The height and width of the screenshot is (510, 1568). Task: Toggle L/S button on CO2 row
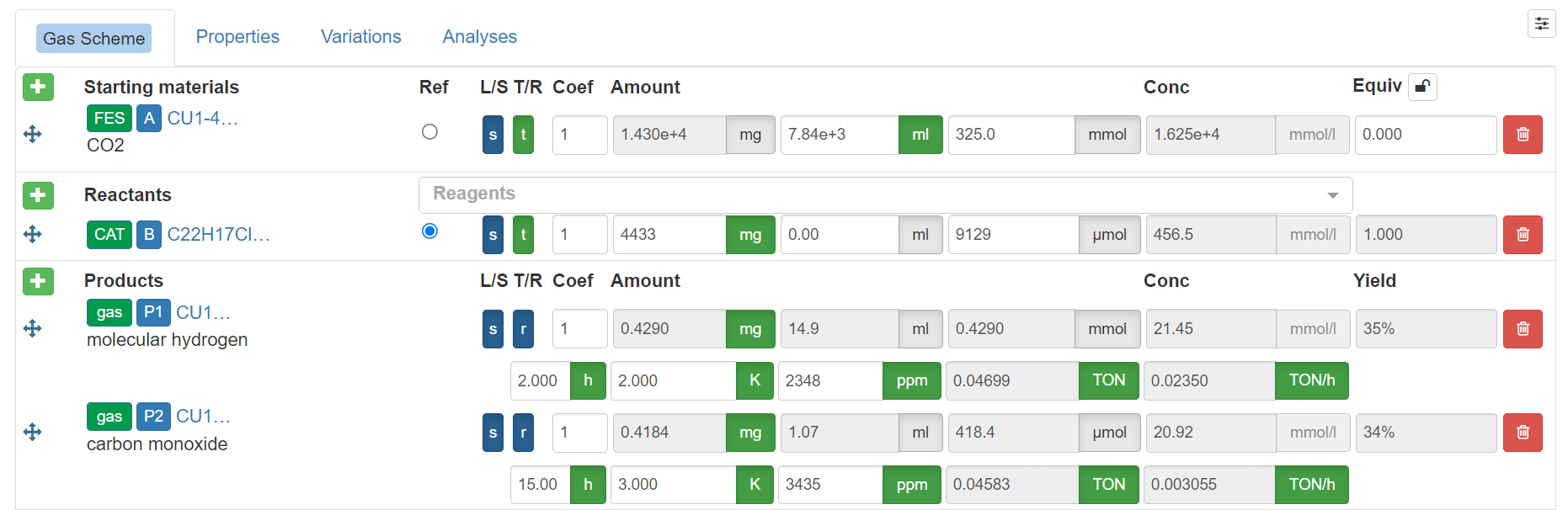493,135
